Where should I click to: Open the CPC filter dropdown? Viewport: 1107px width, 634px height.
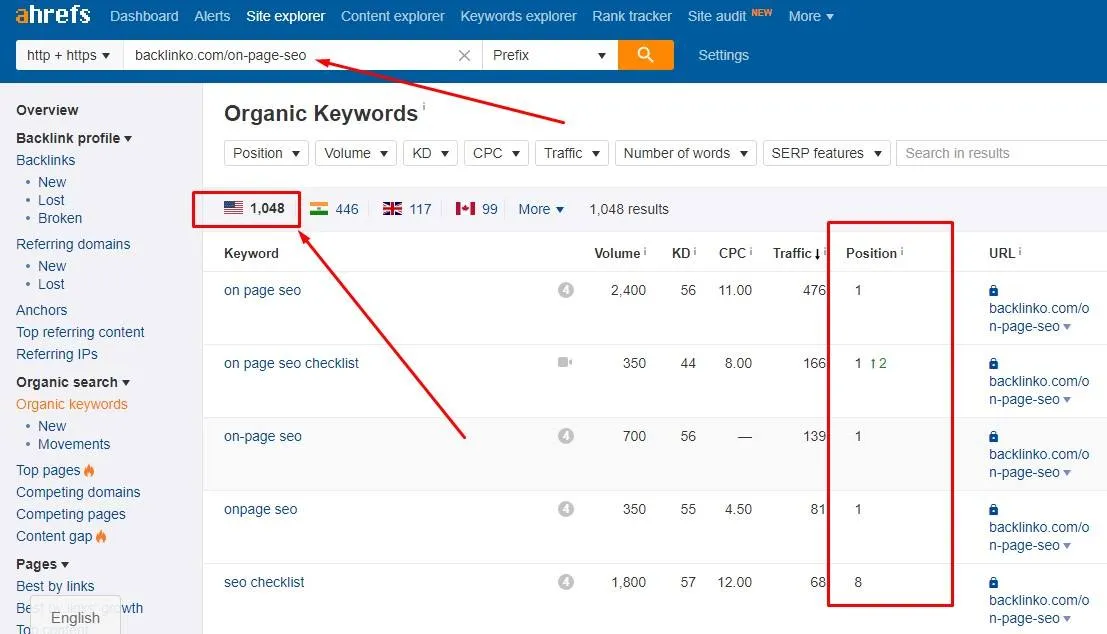point(496,153)
